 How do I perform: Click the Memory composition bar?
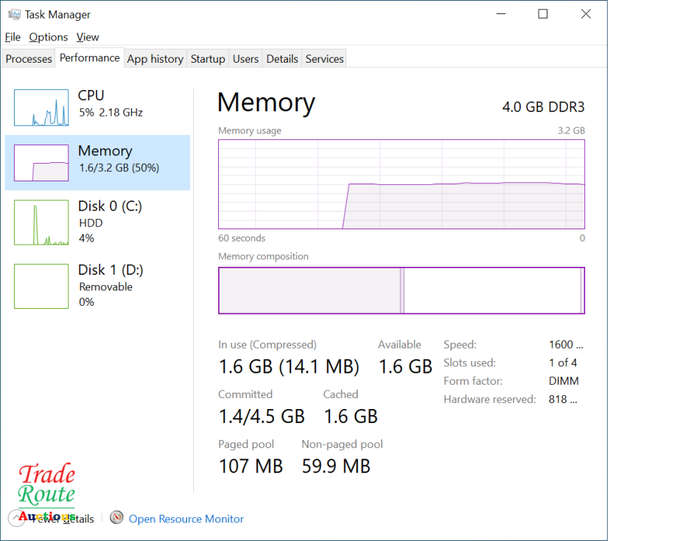(401, 291)
